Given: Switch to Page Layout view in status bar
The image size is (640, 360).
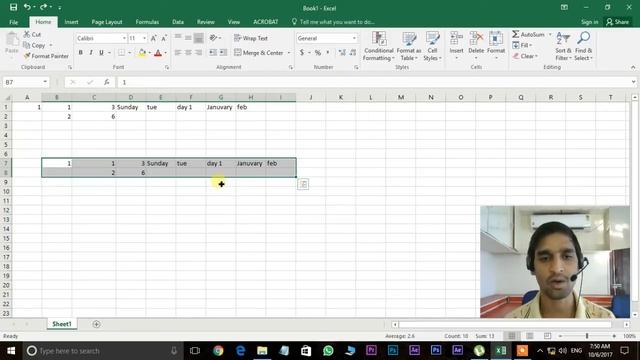Looking at the screenshot, I should point(529,336).
